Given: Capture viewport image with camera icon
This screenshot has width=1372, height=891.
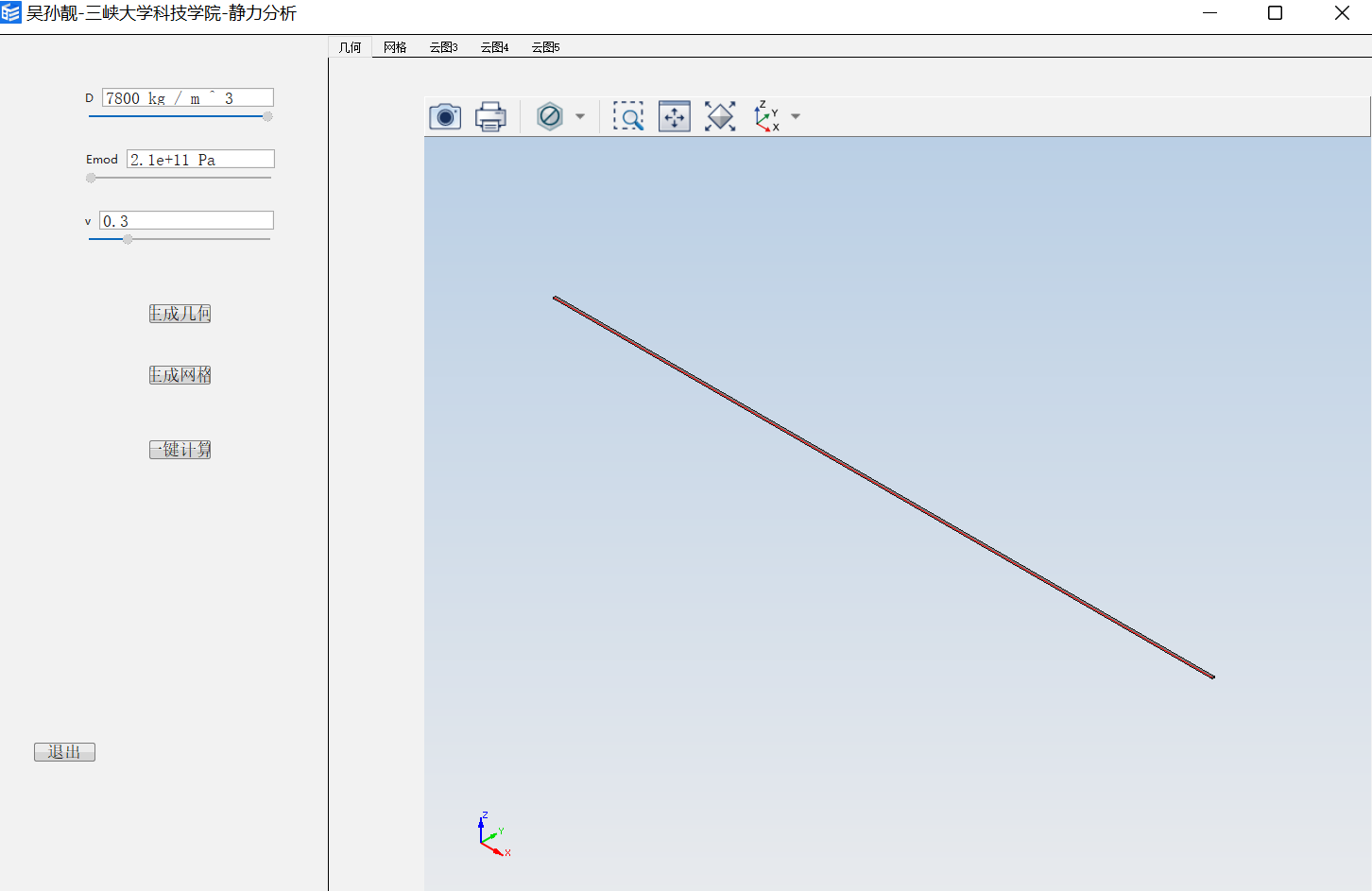Looking at the screenshot, I should (445, 116).
